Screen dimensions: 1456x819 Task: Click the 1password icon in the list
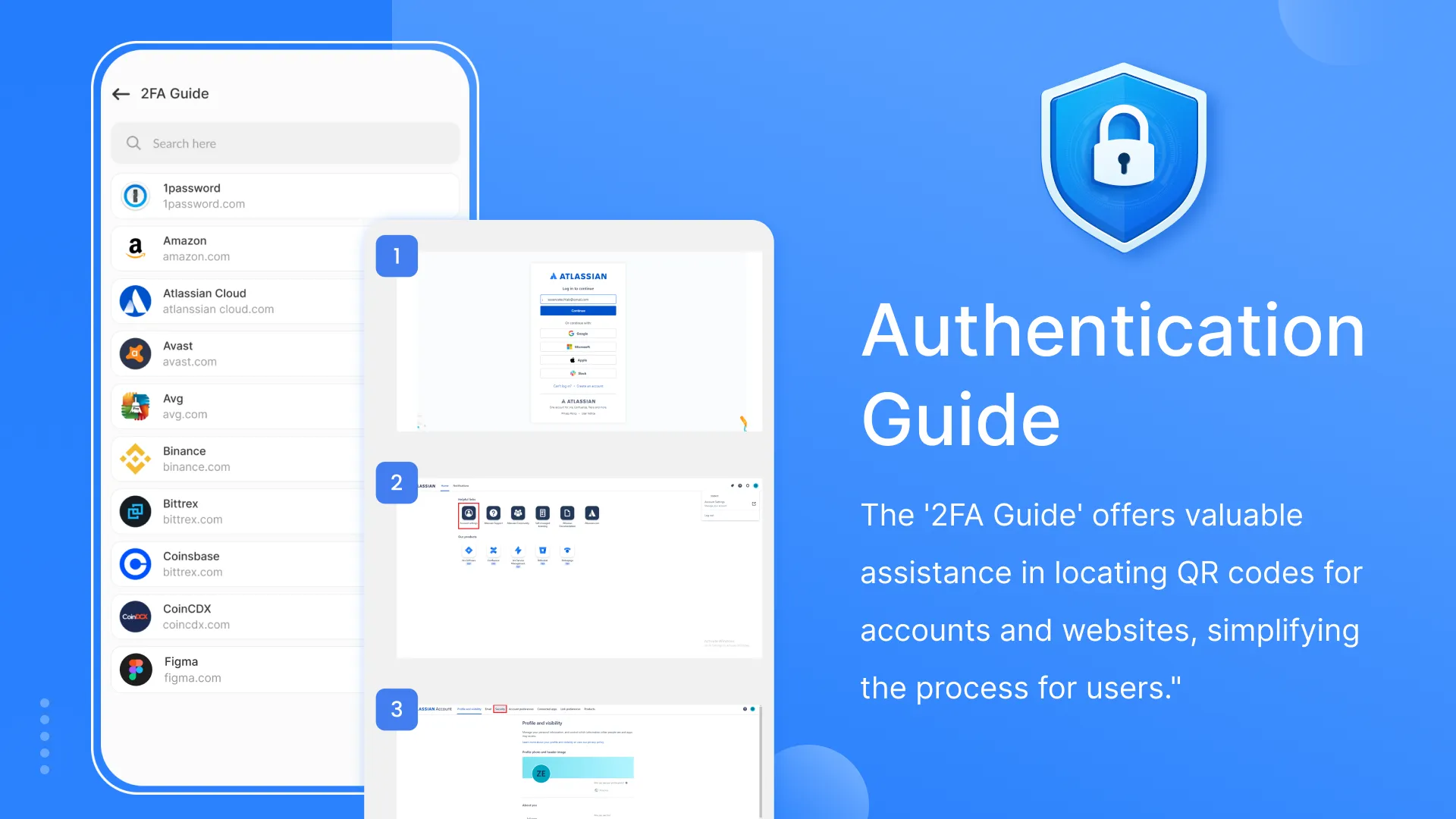click(x=136, y=195)
